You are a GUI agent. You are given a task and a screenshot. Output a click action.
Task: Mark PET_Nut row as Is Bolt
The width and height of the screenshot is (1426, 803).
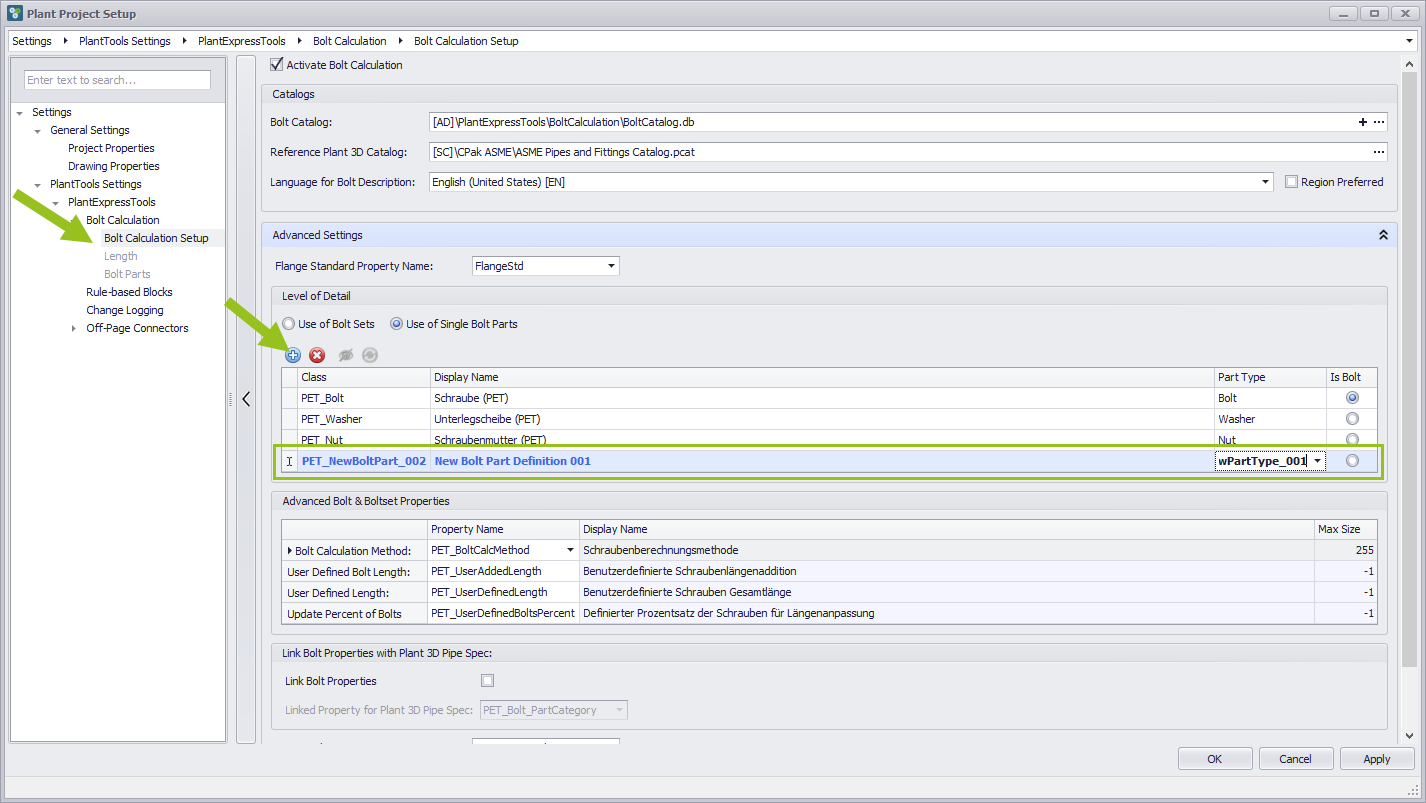[1352, 439]
